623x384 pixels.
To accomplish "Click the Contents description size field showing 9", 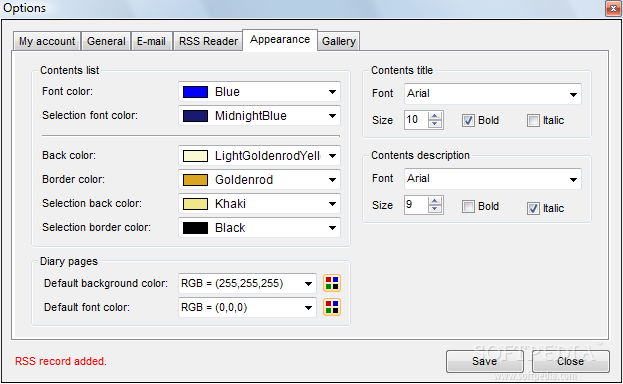I will click(416, 205).
